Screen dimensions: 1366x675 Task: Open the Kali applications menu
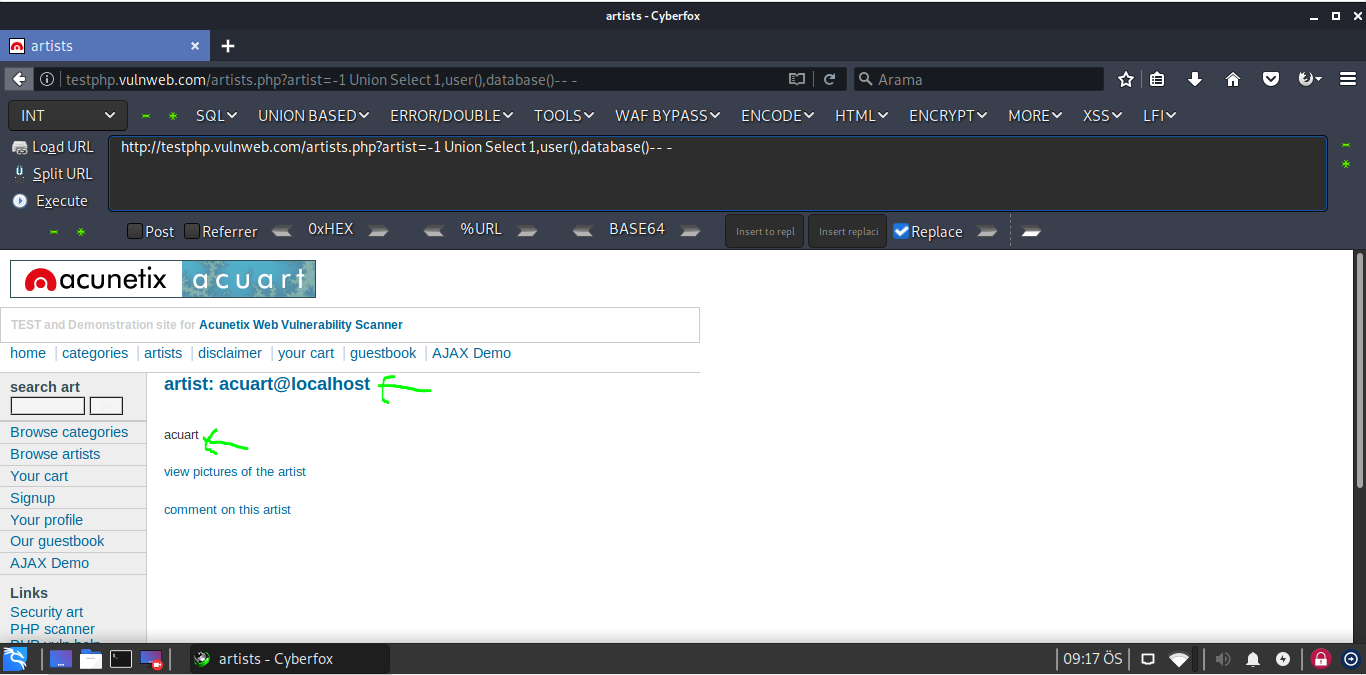click(x=15, y=659)
